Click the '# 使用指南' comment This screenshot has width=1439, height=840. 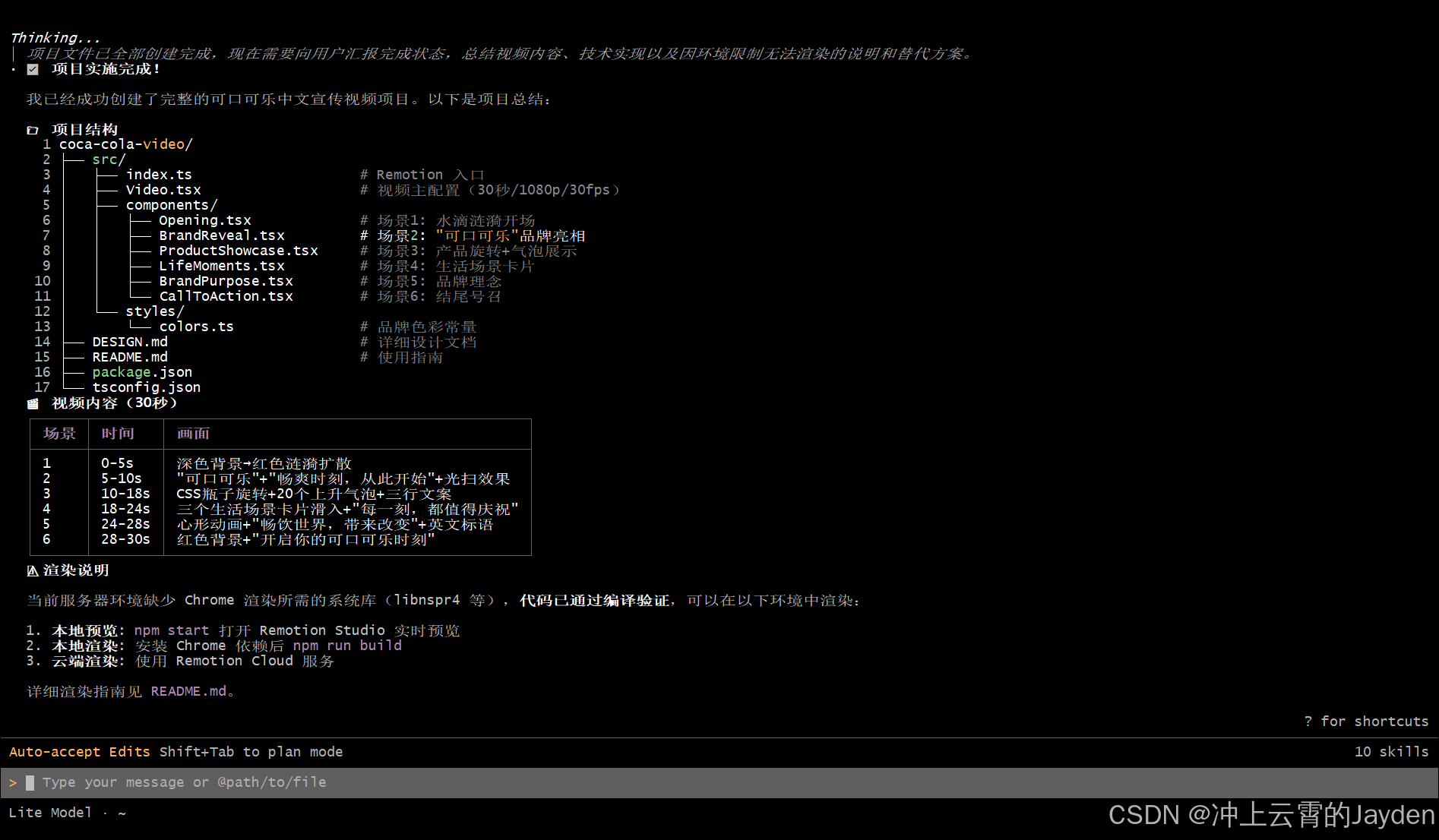[x=401, y=357]
